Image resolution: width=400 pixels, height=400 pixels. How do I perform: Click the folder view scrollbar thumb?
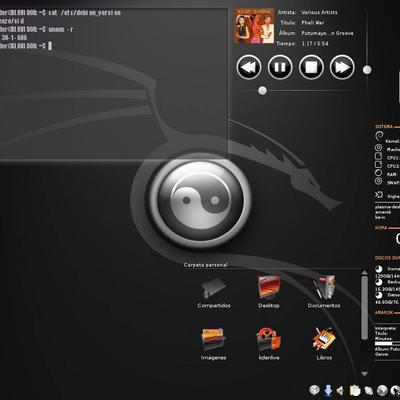tap(364, 308)
